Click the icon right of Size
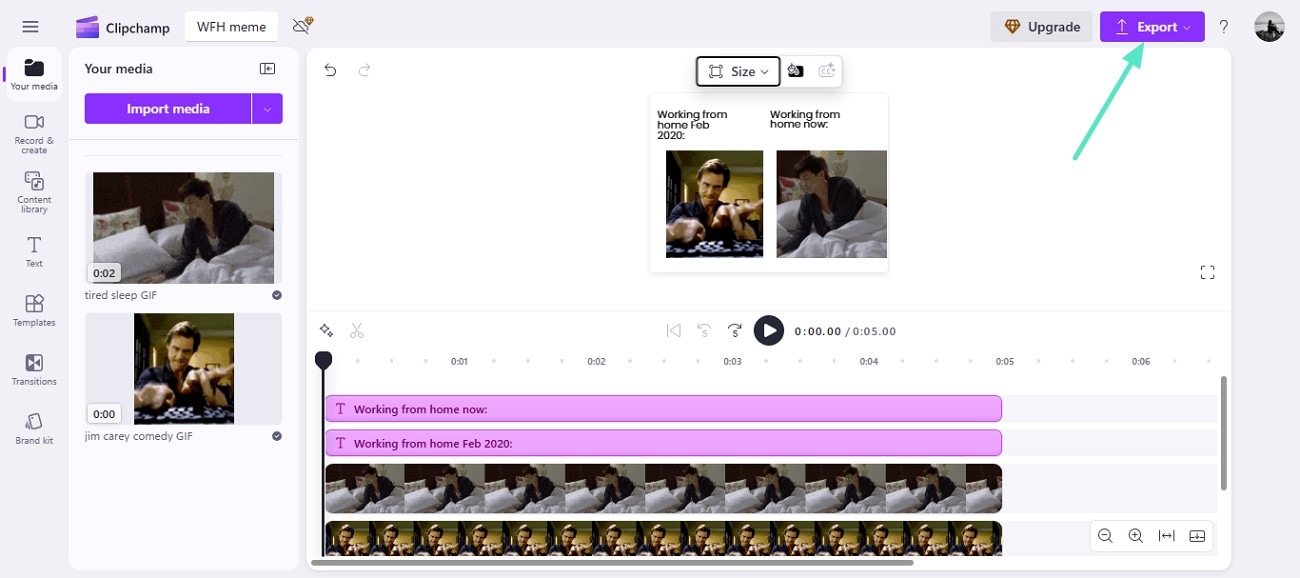Viewport: 1300px width, 578px height. (x=795, y=71)
